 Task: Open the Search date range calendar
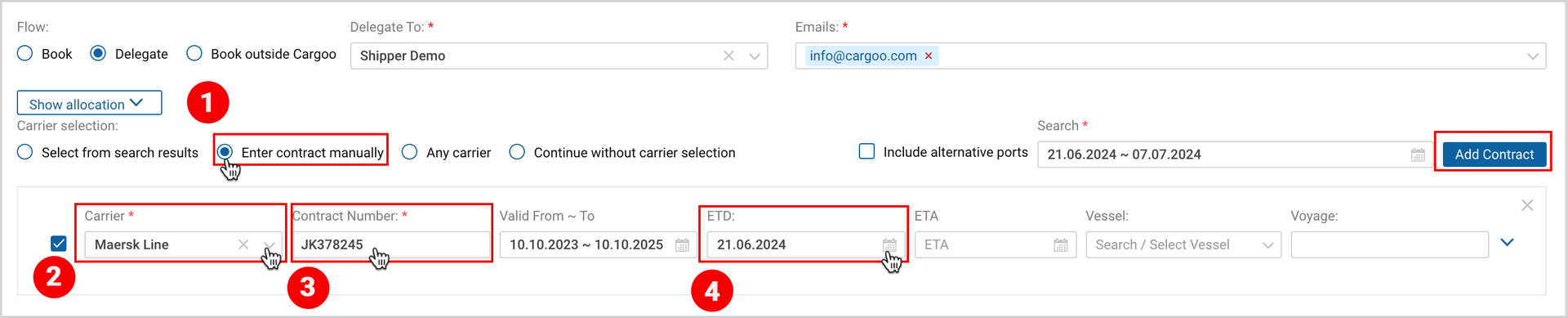1418,155
